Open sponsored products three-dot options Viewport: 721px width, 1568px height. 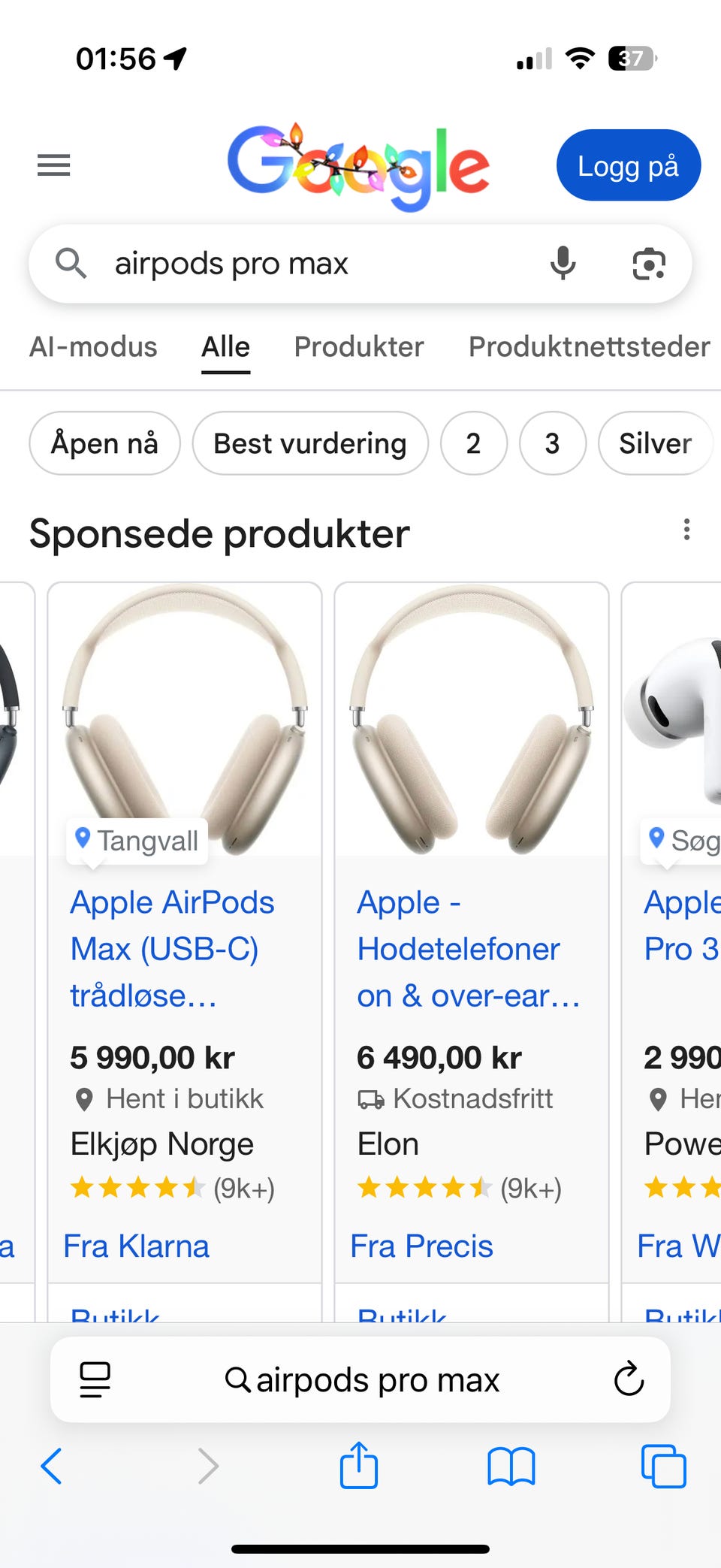click(686, 530)
